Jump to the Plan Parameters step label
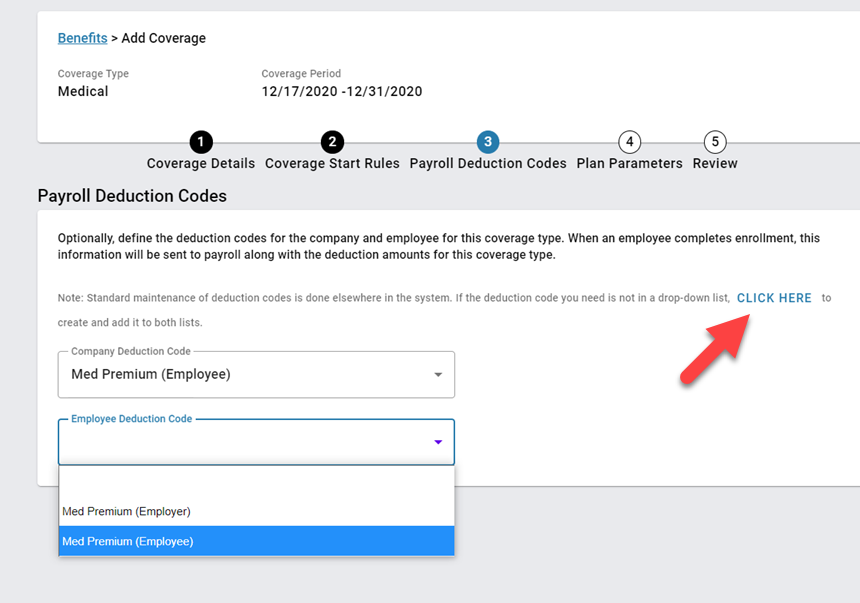 [x=629, y=164]
